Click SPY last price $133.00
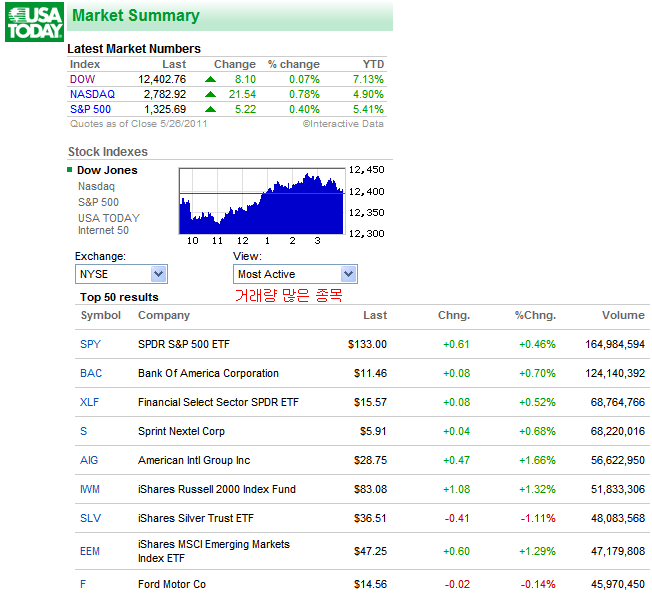This screenshot has height=596, width=652. pos(368,344)
